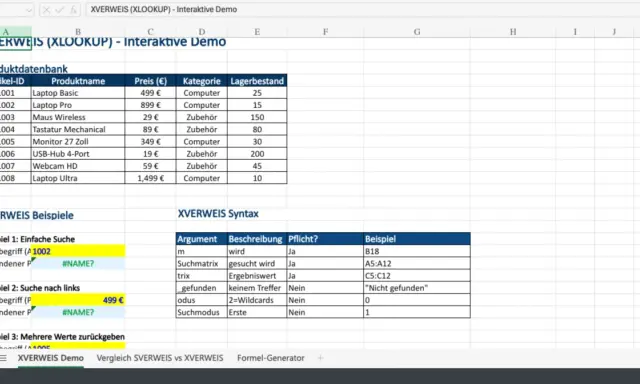Image resolution: width=640 pixels, height=384 pixels.
Task: Select column A header
Action: 16,32
